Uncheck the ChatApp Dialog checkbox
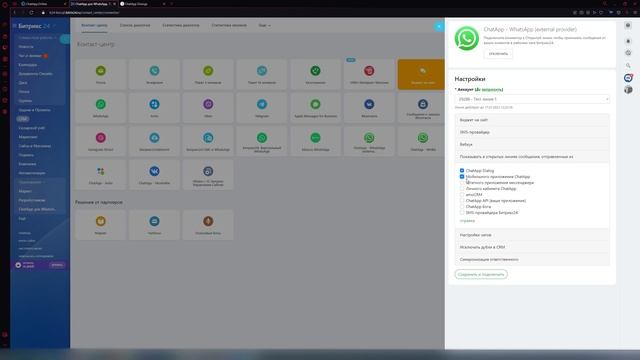Viewport: 640px width, 360px height. pos(462,171)
